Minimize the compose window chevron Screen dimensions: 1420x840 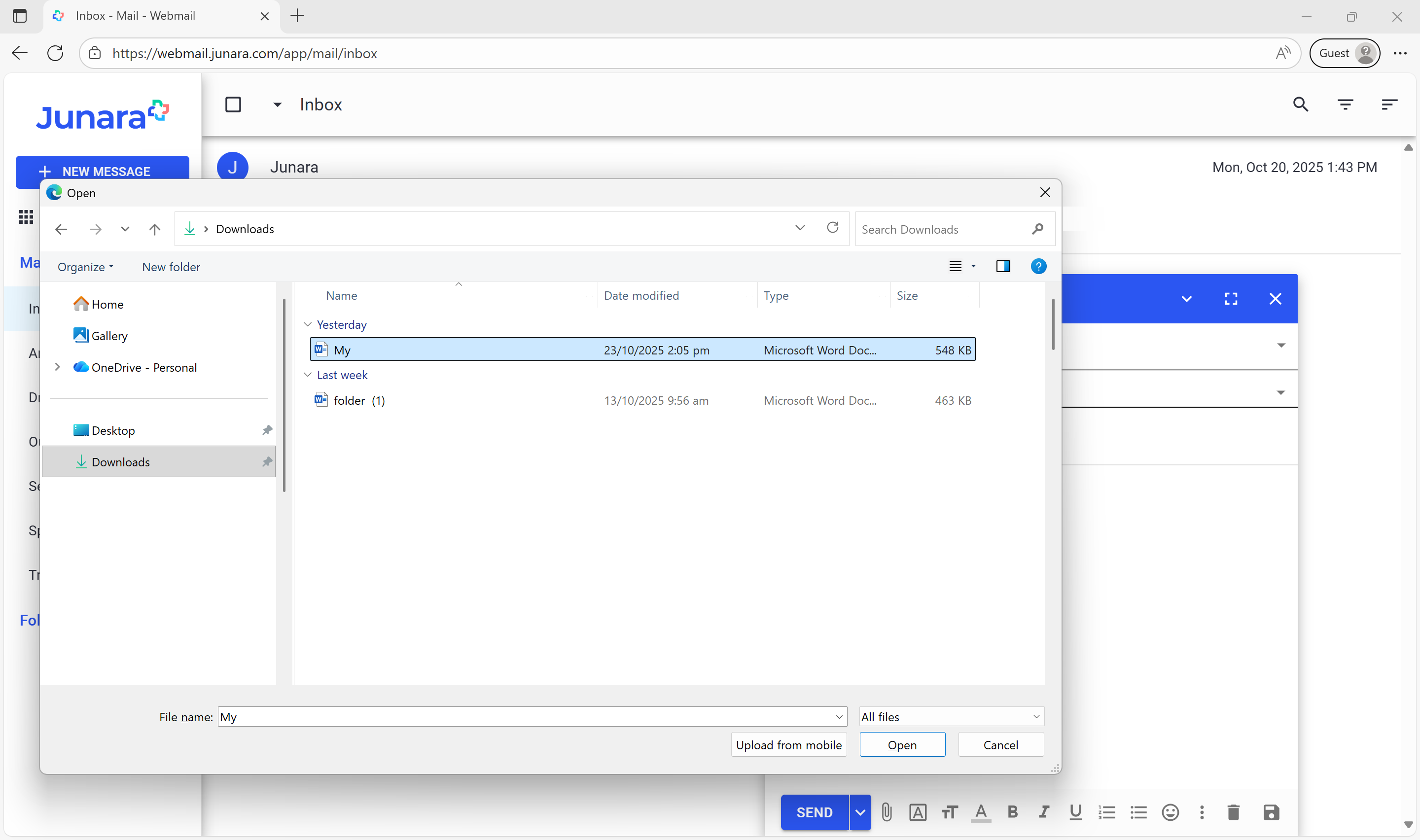(1187, 298)
